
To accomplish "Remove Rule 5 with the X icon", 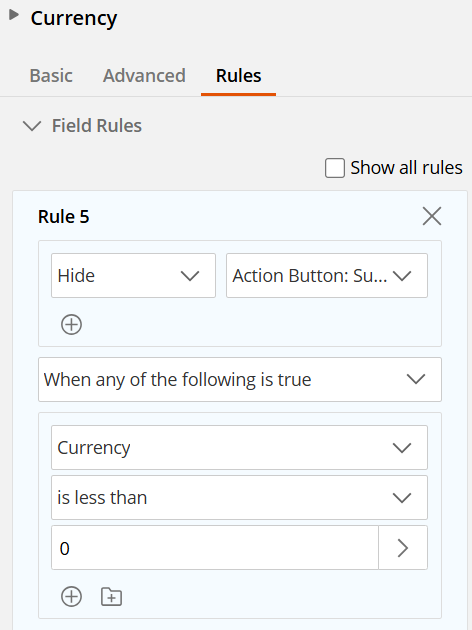I will 432,216.
